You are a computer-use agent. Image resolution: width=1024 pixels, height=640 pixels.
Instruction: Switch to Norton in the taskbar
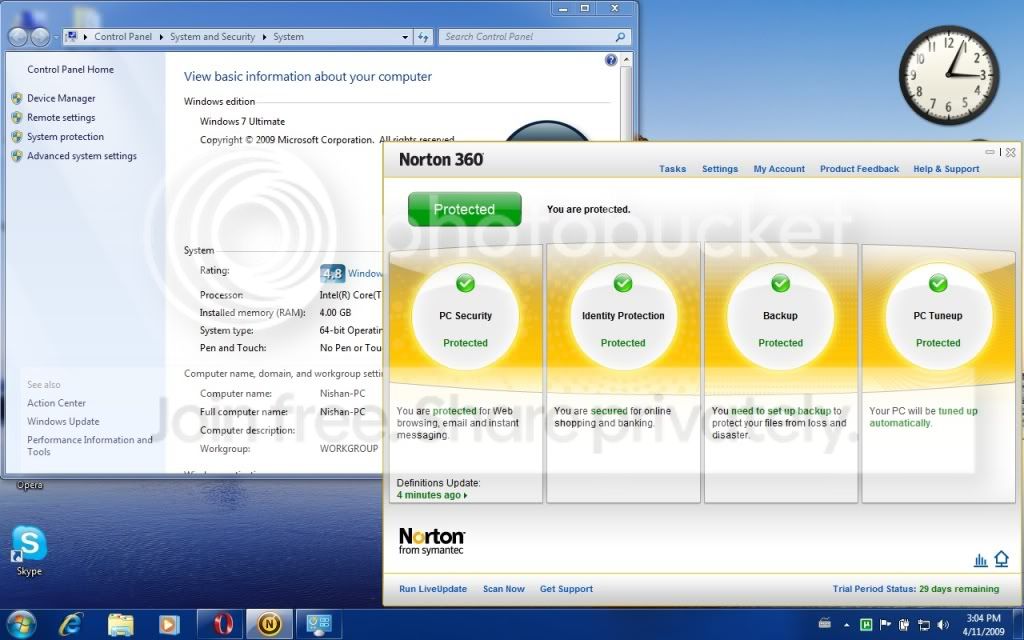269,625
